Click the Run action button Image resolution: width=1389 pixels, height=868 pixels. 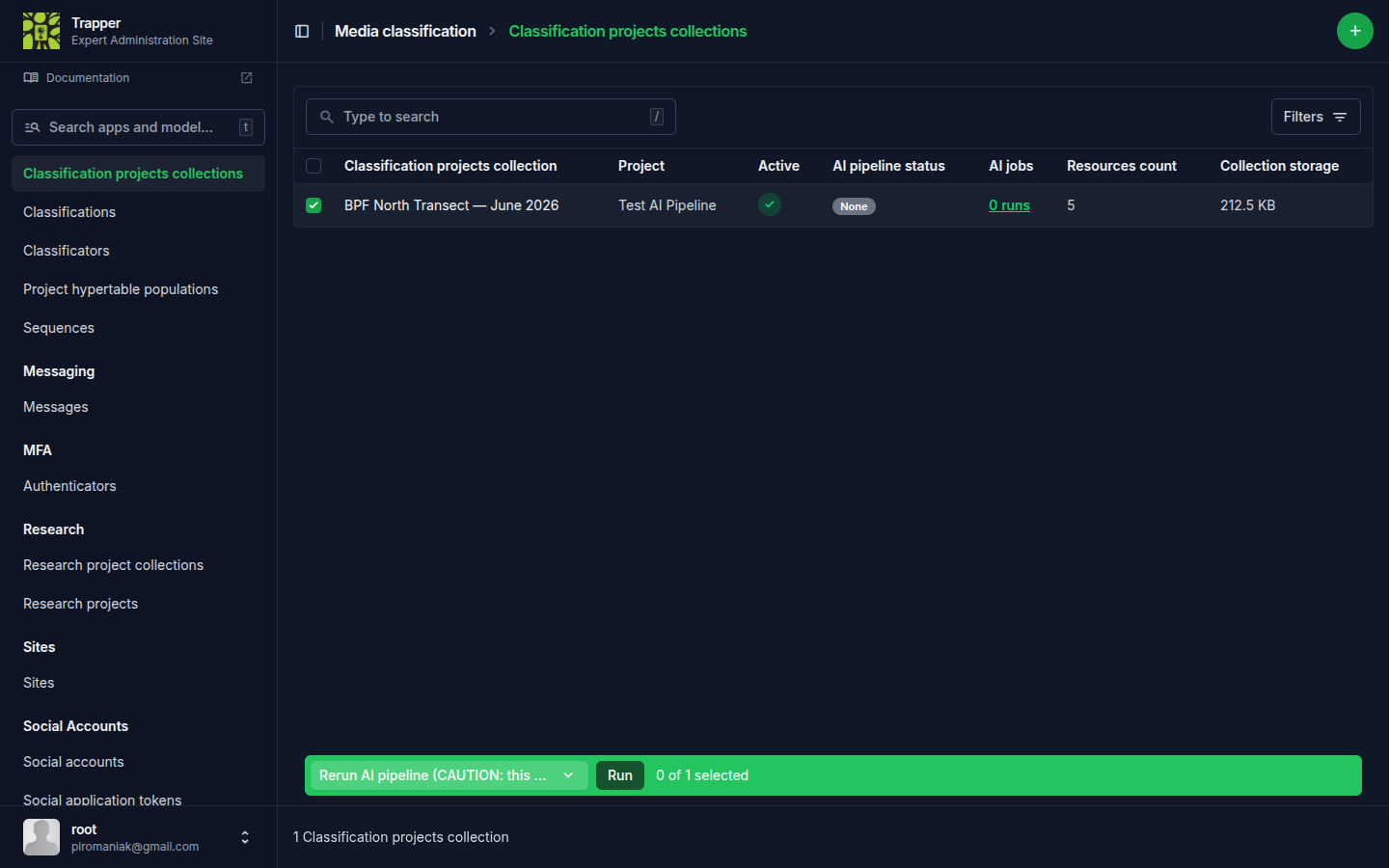pos(620,775)
